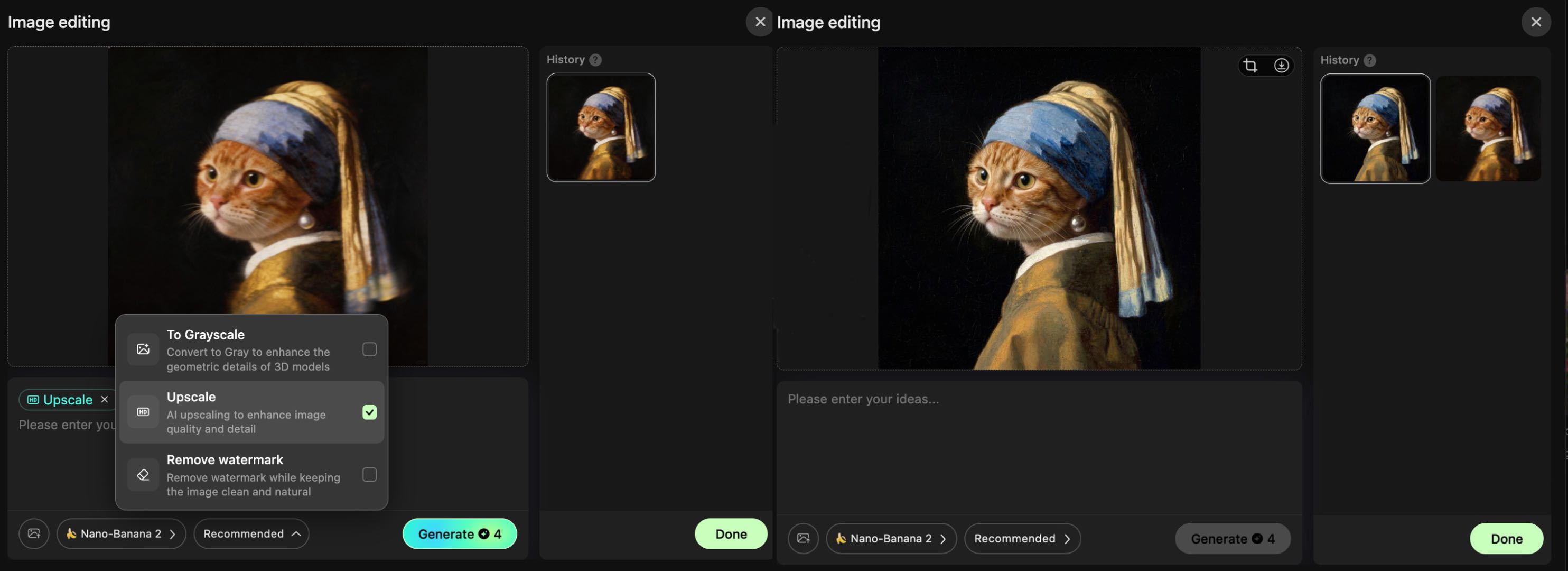Open image upload icon in left panel
Screen dimensions: 1568x571
[x=33, y=533]
